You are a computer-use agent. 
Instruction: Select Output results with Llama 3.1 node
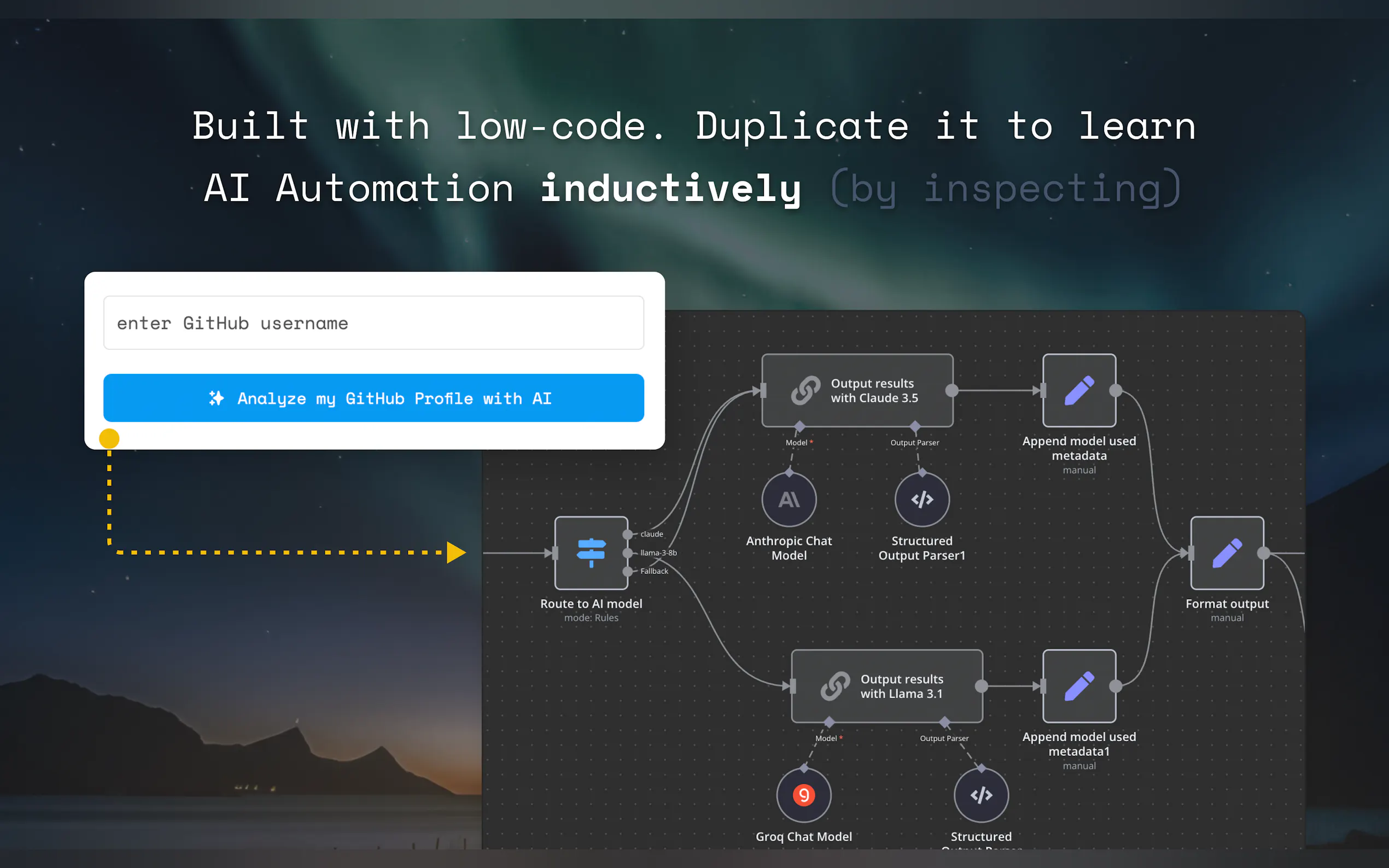pyautogui.click(x=886, y=686)
